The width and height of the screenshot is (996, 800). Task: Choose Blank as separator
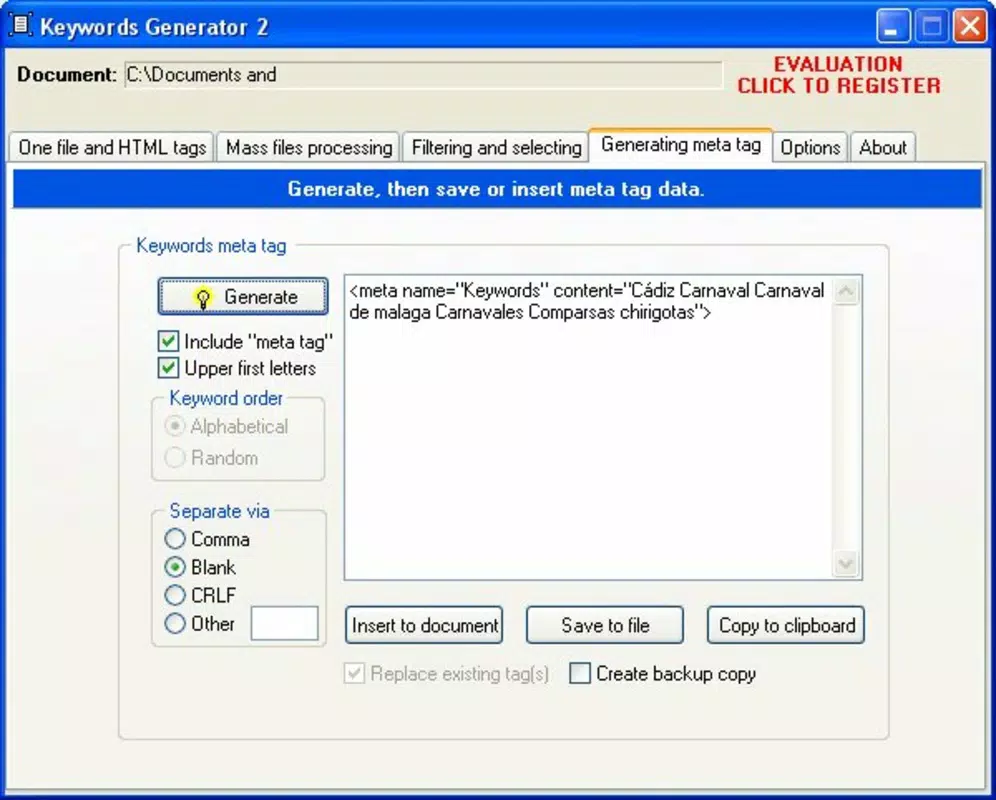click(175, 567)
